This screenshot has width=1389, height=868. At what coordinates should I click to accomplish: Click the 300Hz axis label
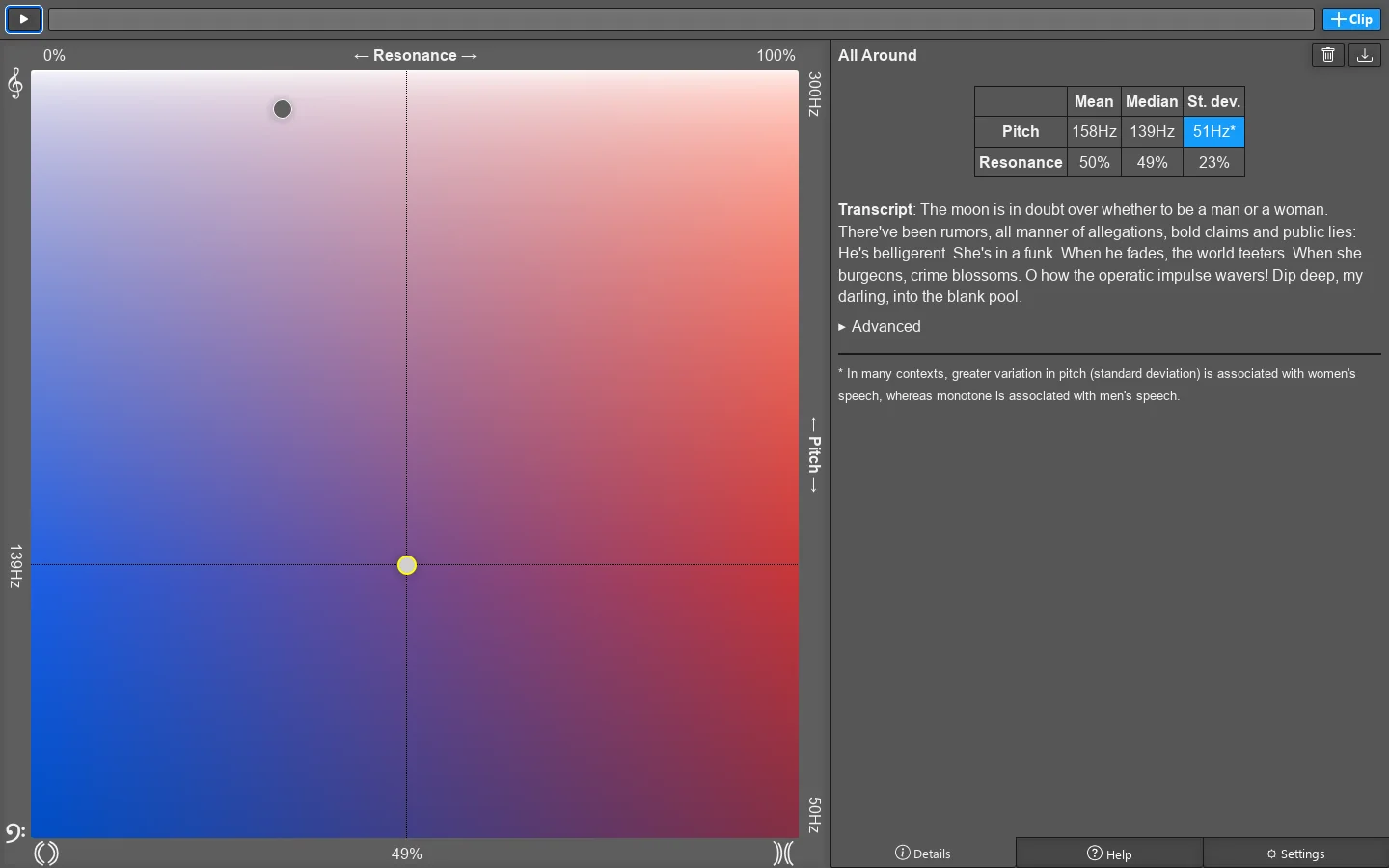(x=814, y=94)
